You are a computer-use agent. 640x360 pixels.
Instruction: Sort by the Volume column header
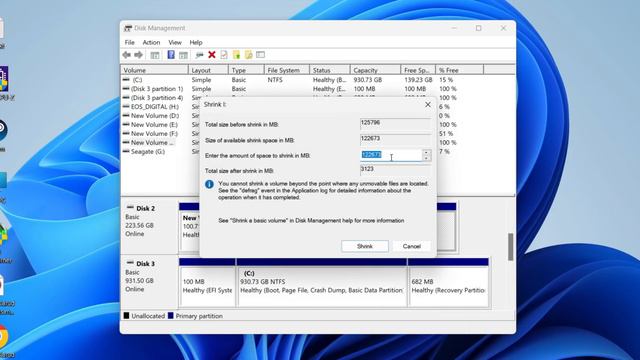154,70
